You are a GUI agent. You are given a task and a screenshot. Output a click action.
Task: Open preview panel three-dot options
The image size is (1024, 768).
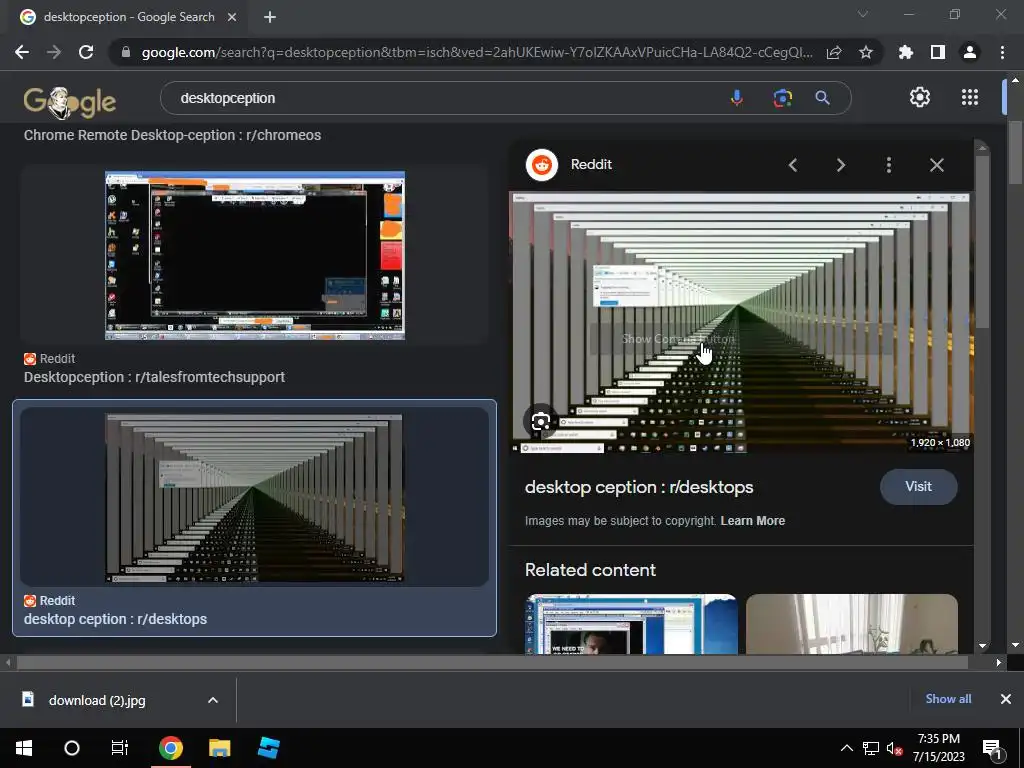pos(889,165)
